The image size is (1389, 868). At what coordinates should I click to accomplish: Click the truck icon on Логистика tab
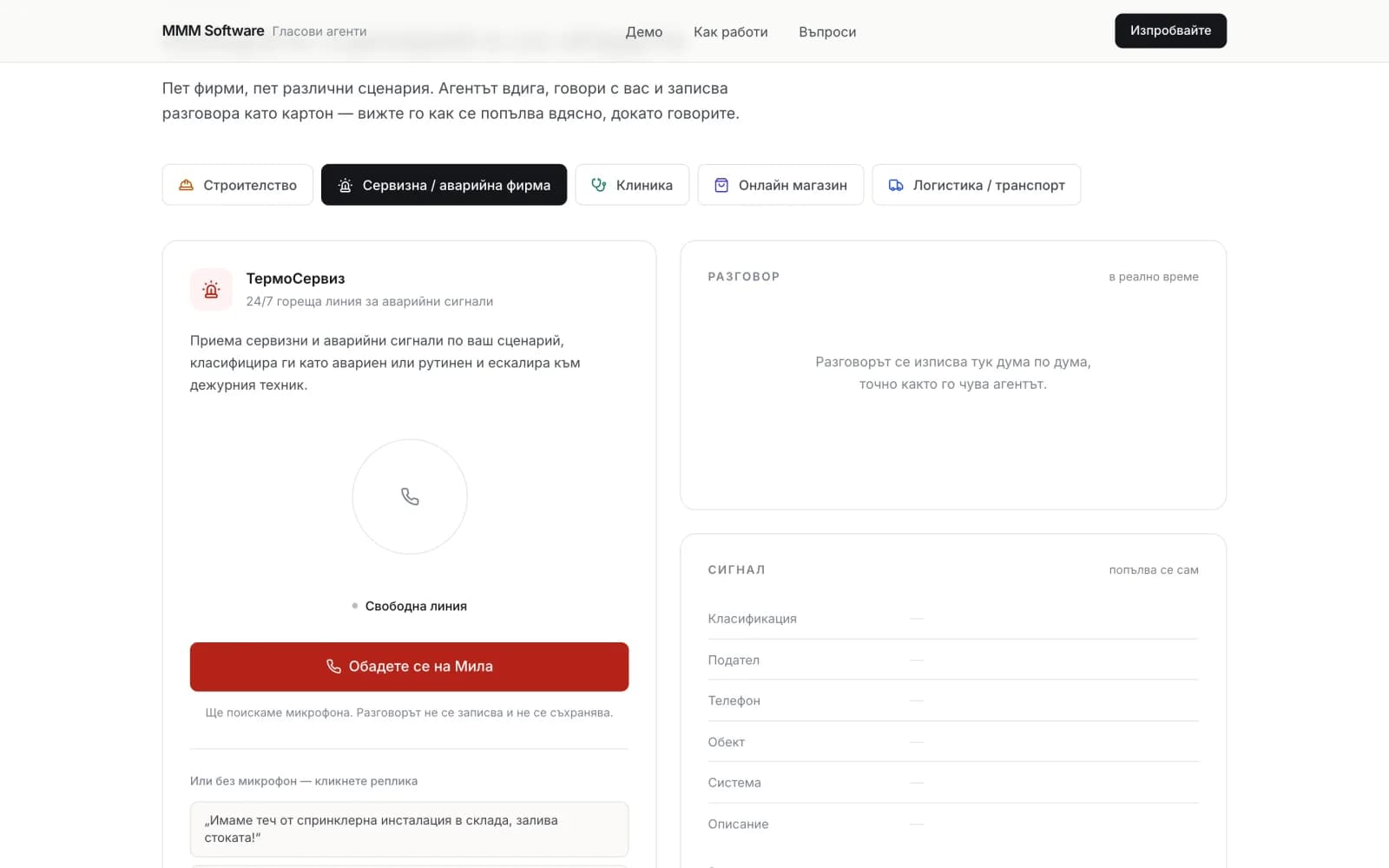pos(896,185)
